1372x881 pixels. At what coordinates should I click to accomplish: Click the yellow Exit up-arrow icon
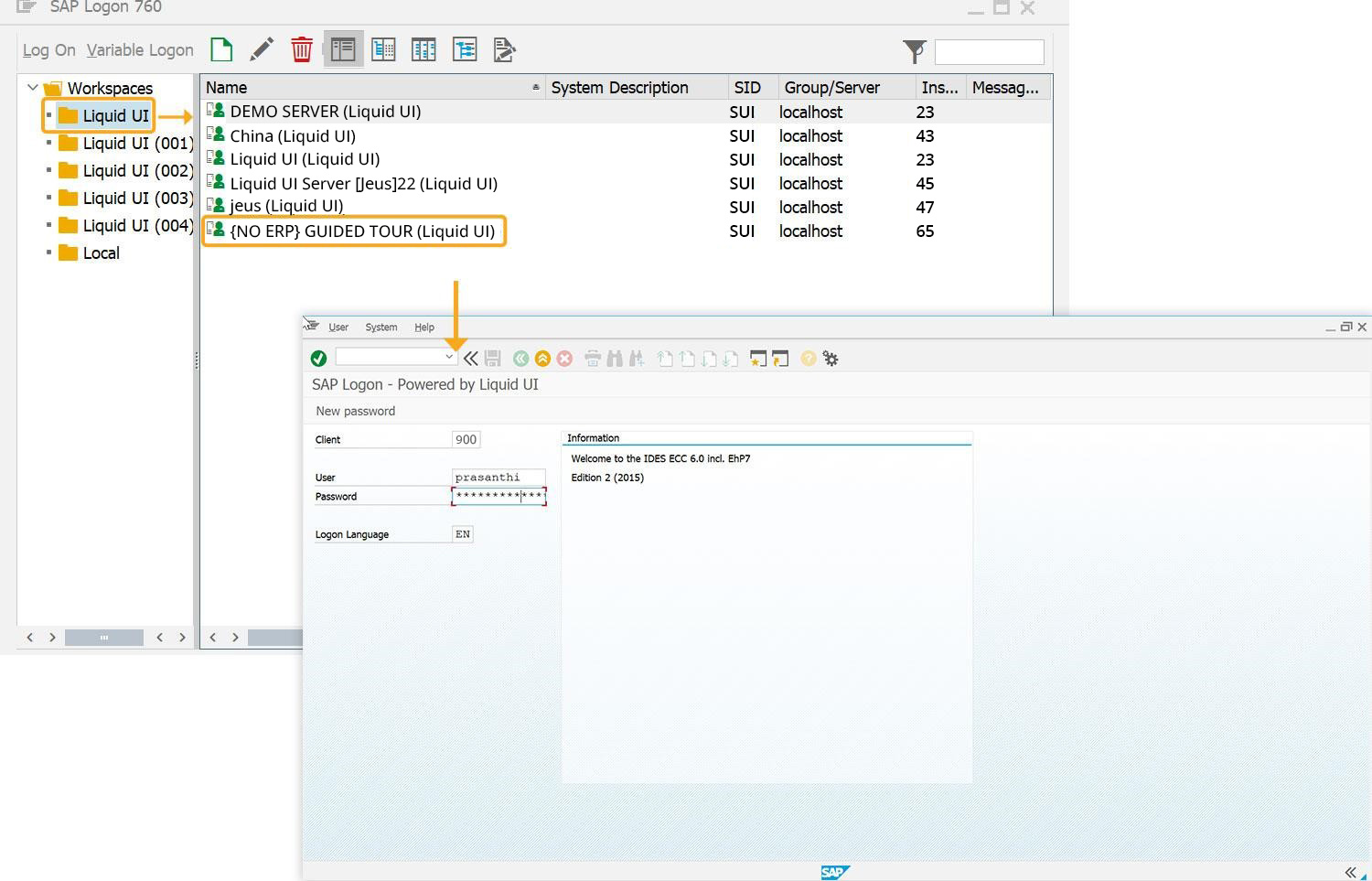(542, 359)
